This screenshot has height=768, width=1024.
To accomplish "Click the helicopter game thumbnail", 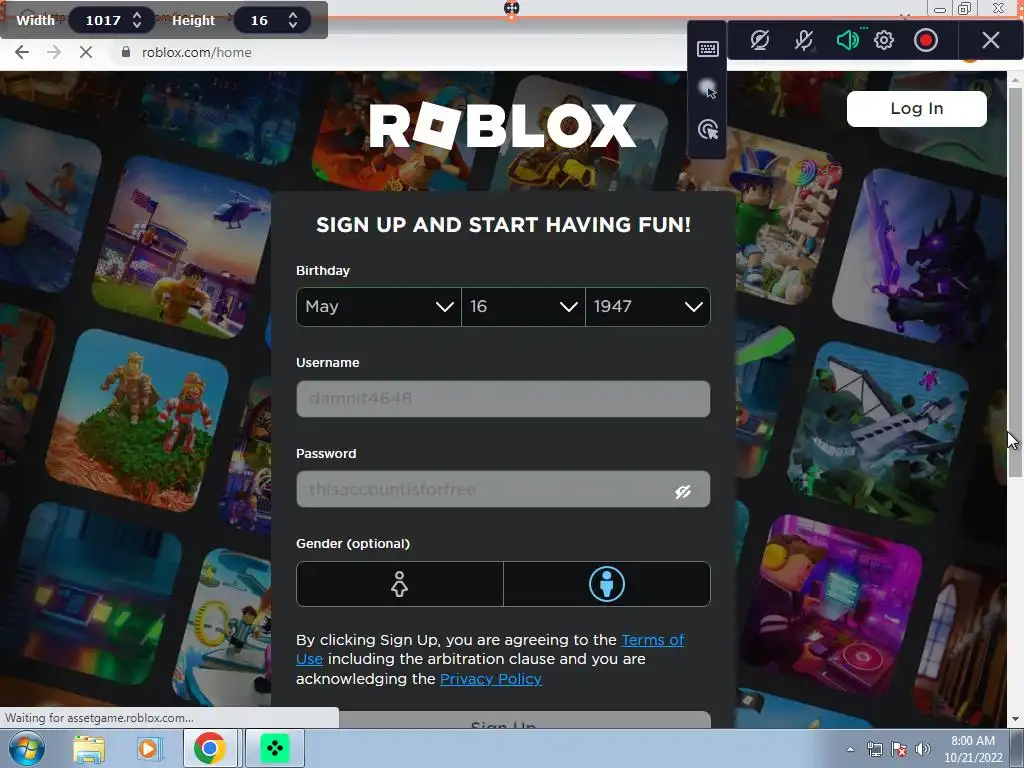I will (182, 247).
